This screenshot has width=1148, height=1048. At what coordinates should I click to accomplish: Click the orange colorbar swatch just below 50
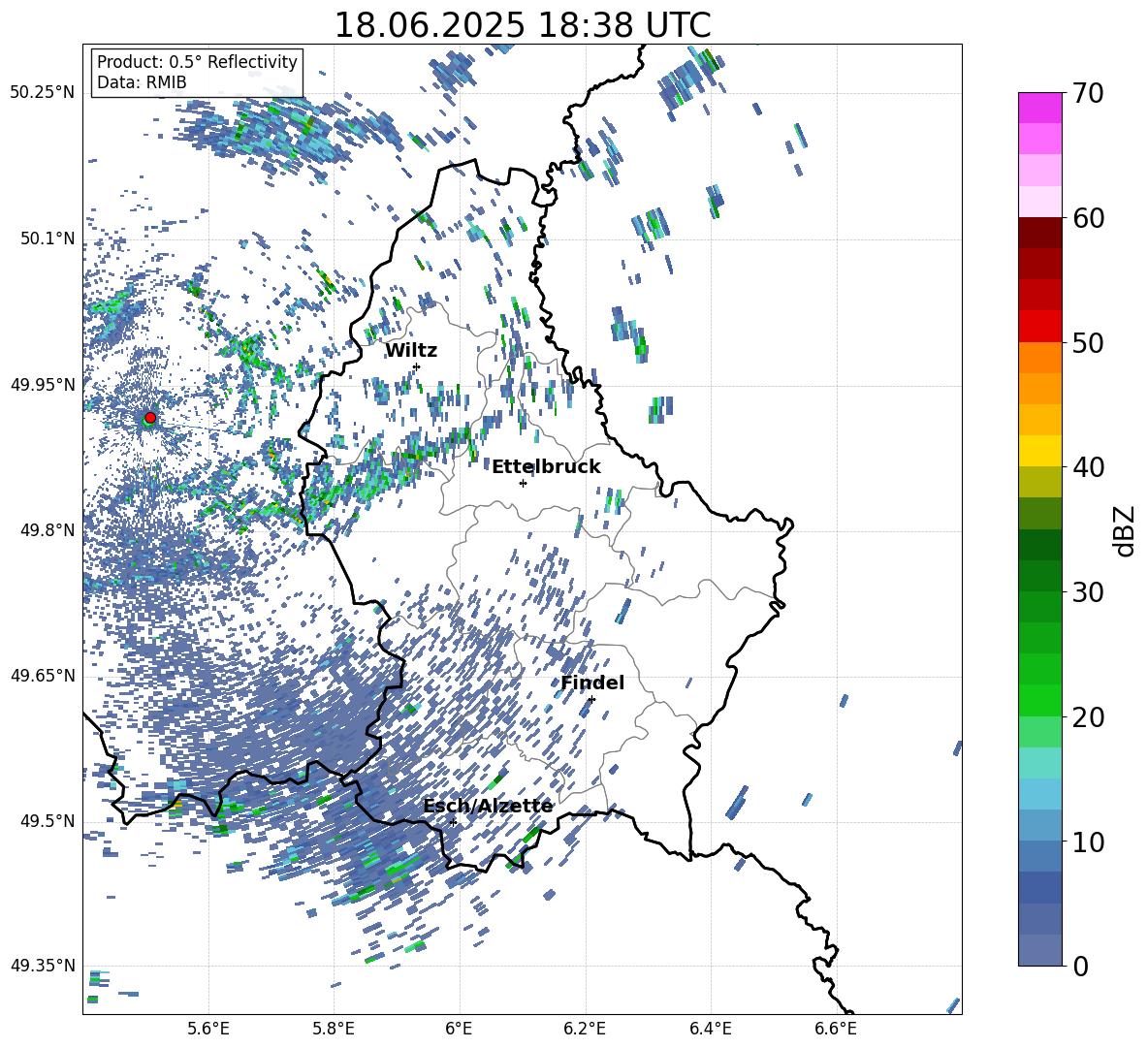point(1039,358)
